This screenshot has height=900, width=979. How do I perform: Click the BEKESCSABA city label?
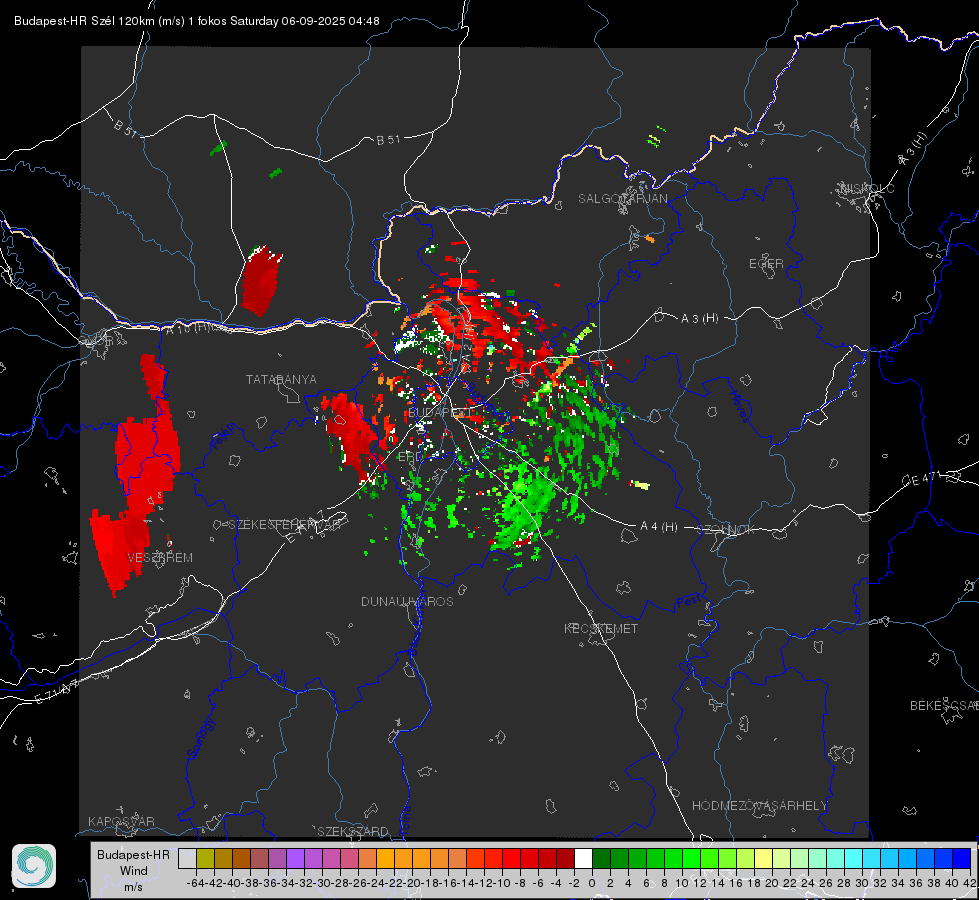(944, 706)
